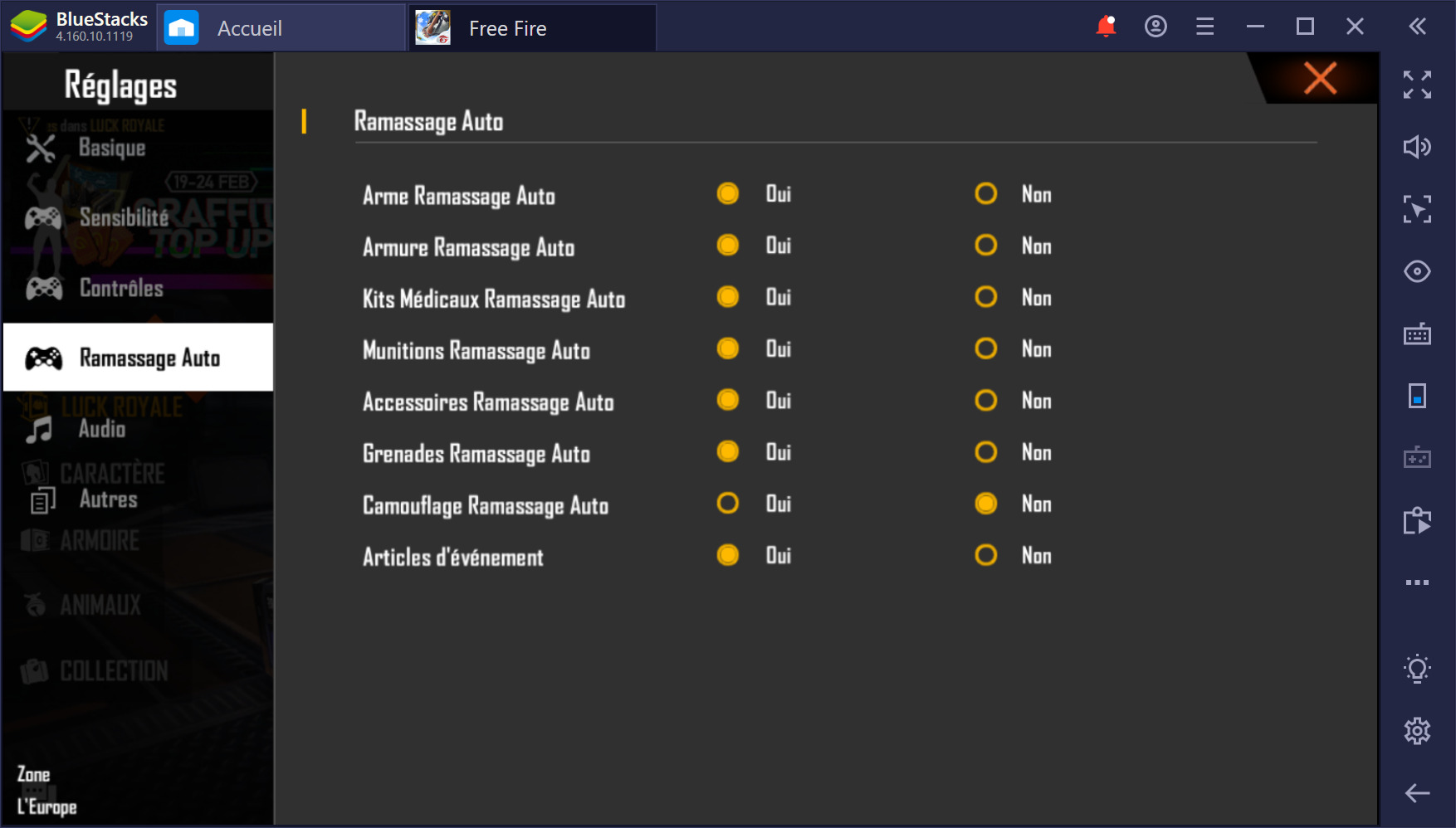Toggle fullscreen mode icon
The height and width of the screenshot is (828, 1456).
click(x=1417, y=85)
